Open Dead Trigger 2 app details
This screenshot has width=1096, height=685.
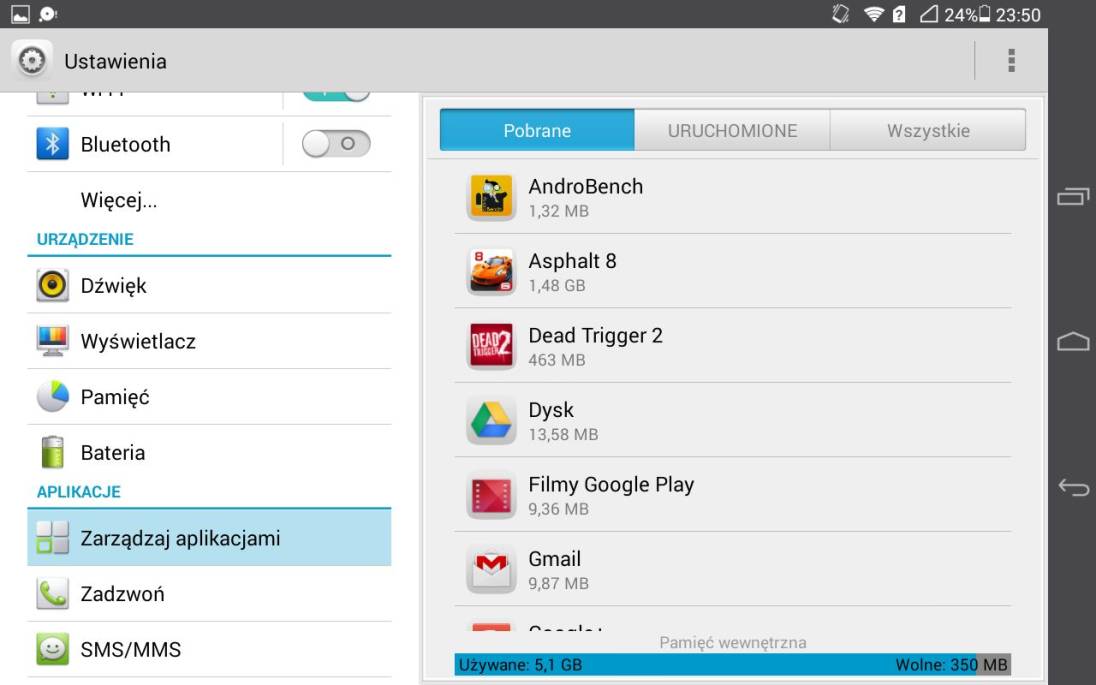click(733, 345)
